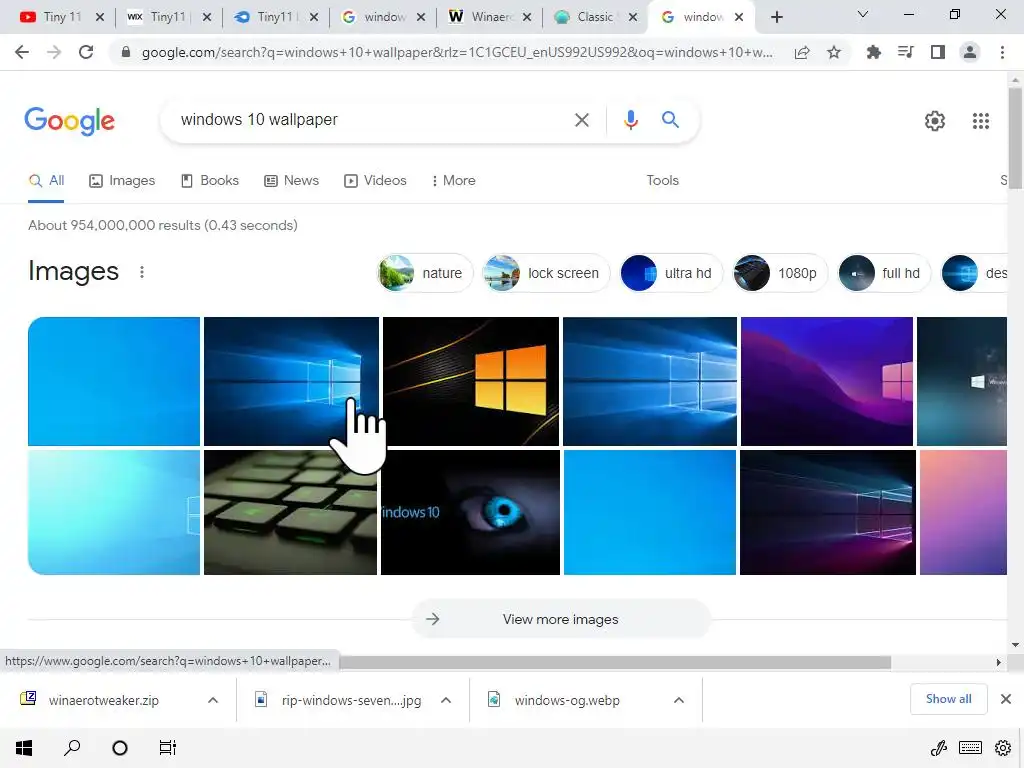Click the vertical page scrollbar thumb
1024x768 pixels.
point(1015,138)
